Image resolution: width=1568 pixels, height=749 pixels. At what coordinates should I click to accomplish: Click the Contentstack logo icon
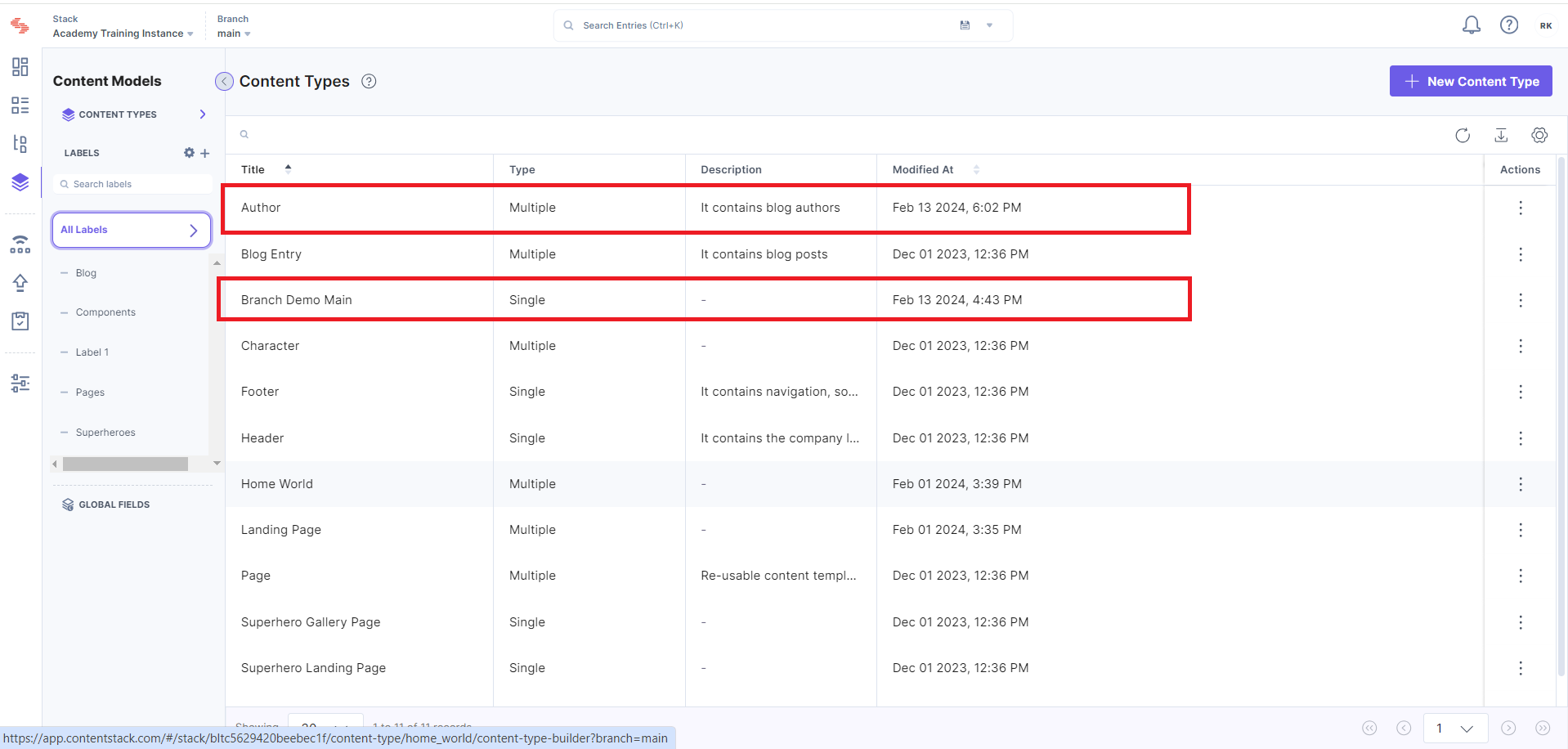click(x=20, y=26)
